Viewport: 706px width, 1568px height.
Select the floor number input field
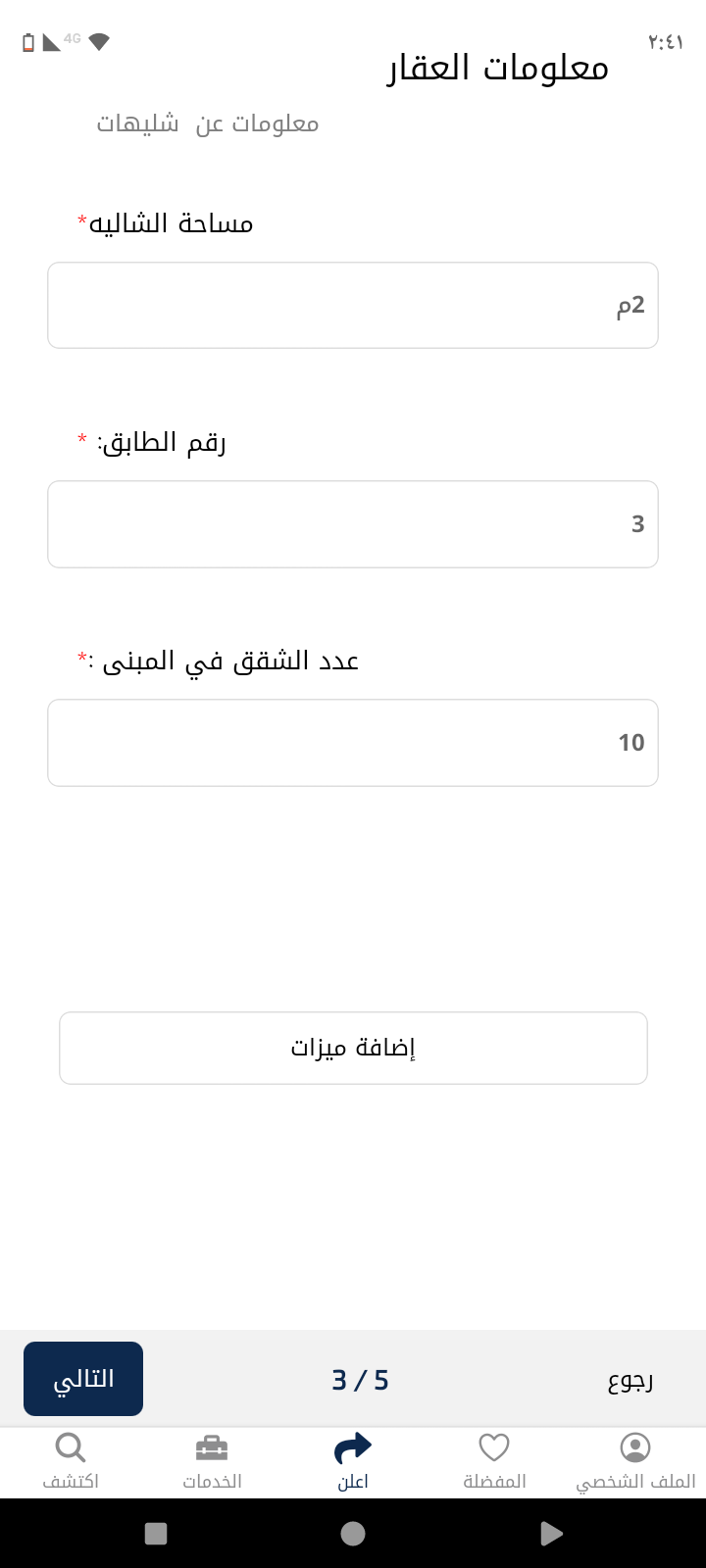pos(353,524)
